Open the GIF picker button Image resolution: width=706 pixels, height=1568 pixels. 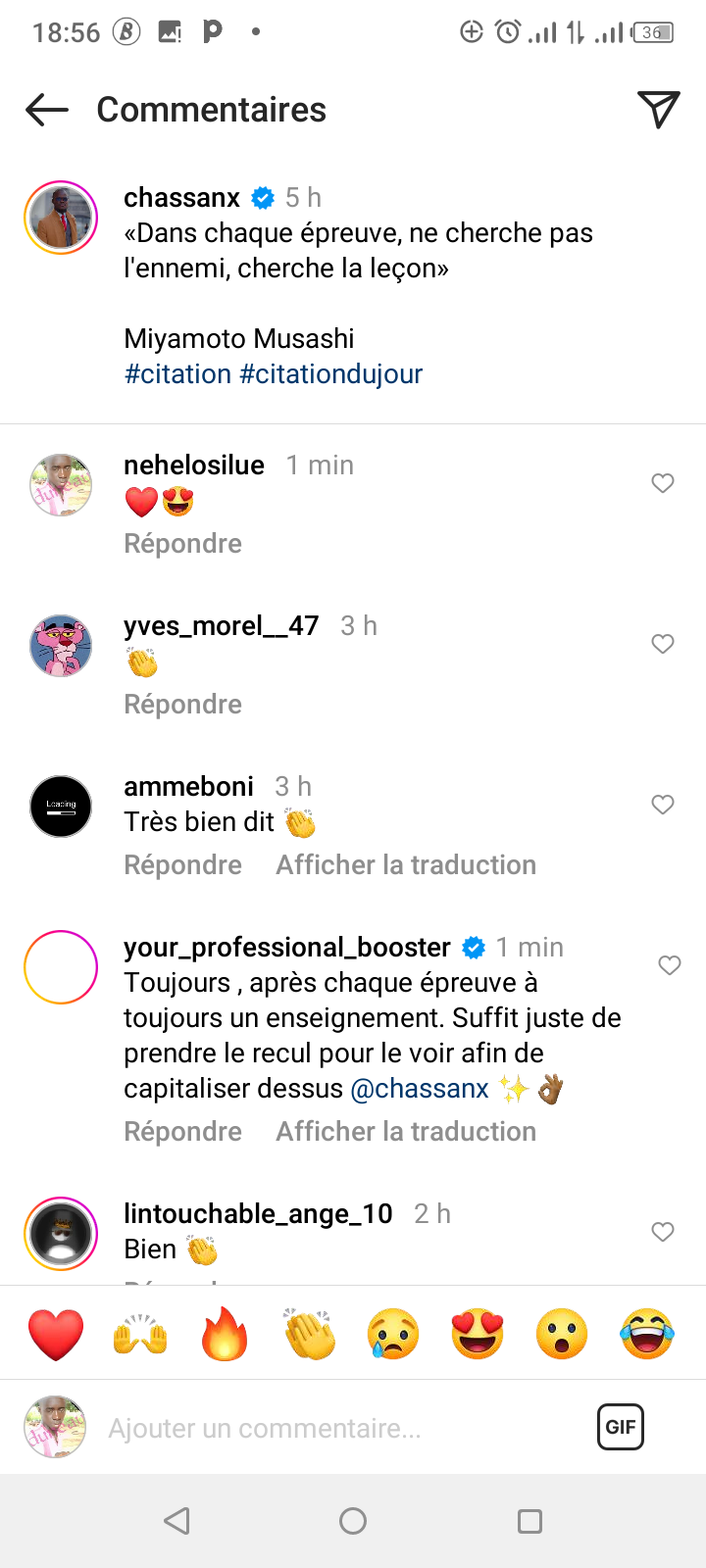[621, 1427]
